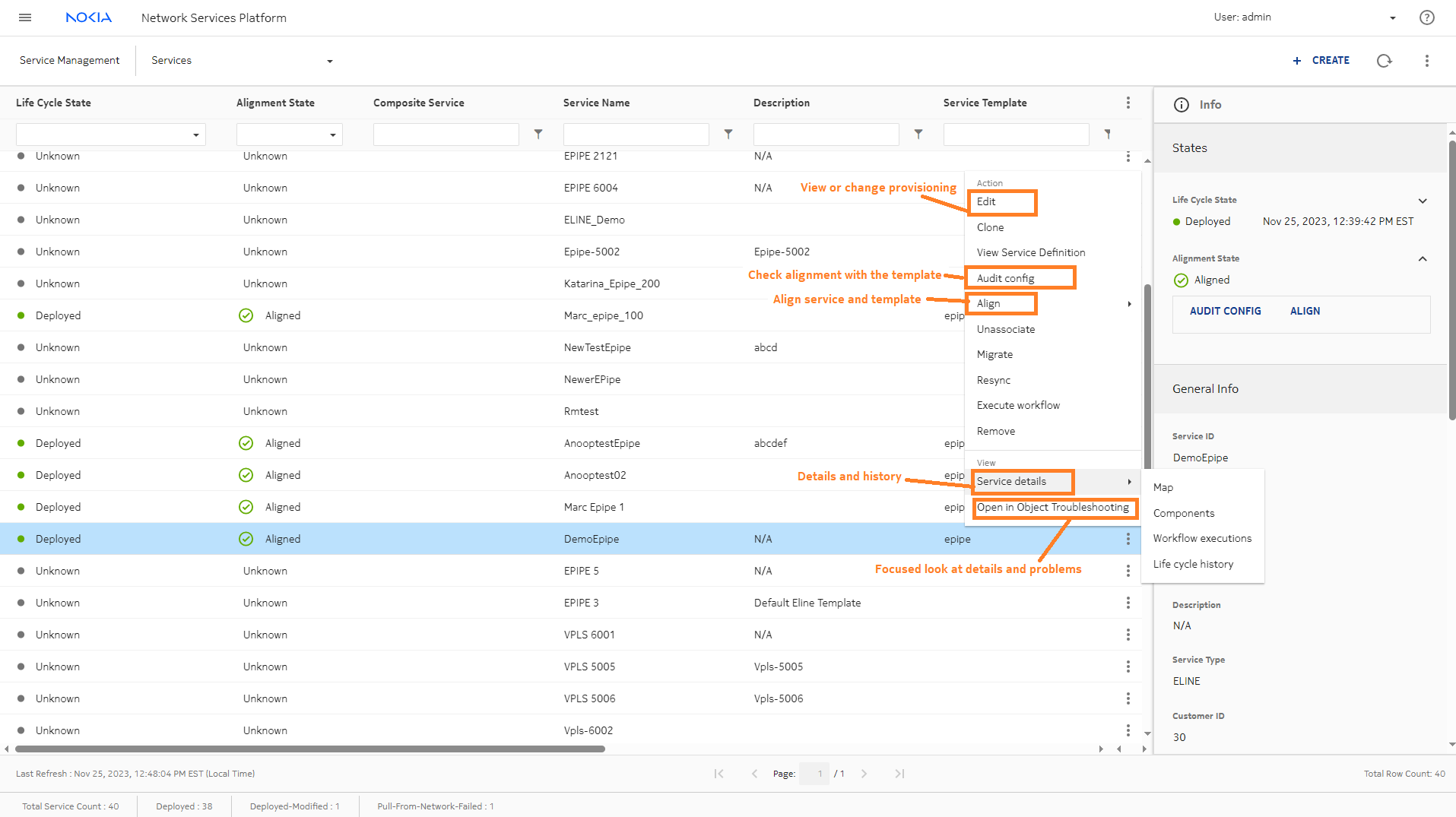Open row actions for the DemoEpipe service
The height and width of the screenshot is (817, 1456).
(1128, 539)
